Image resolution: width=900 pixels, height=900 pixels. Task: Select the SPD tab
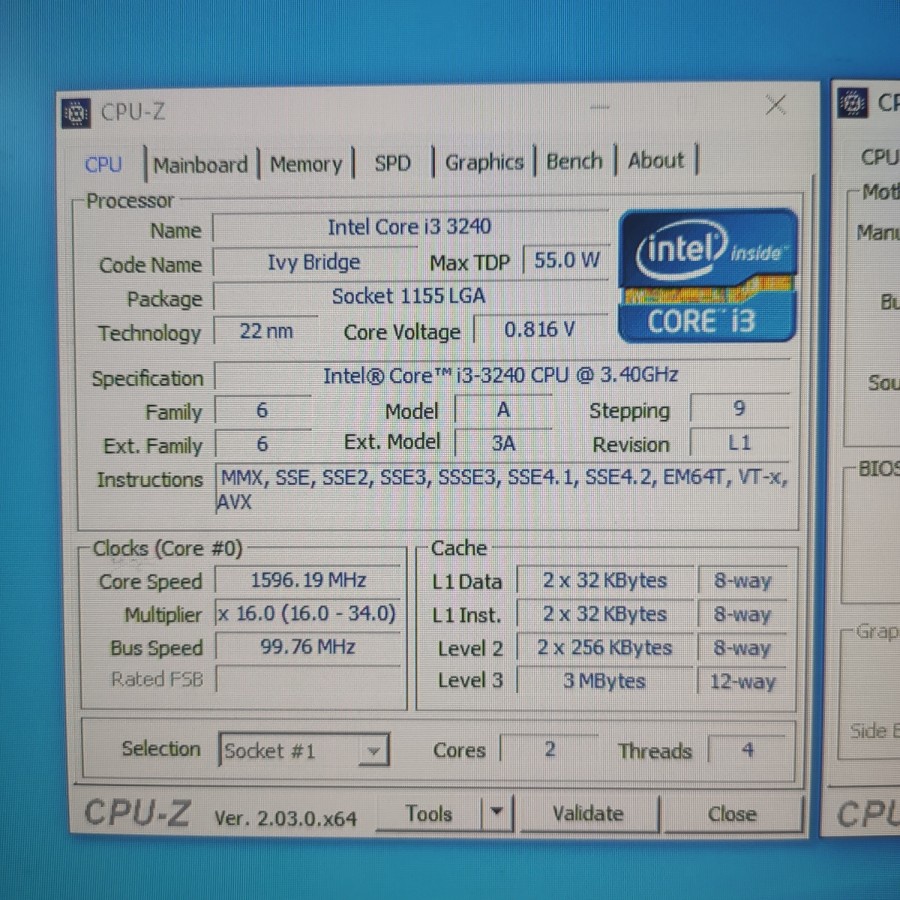tap(392, 163)
